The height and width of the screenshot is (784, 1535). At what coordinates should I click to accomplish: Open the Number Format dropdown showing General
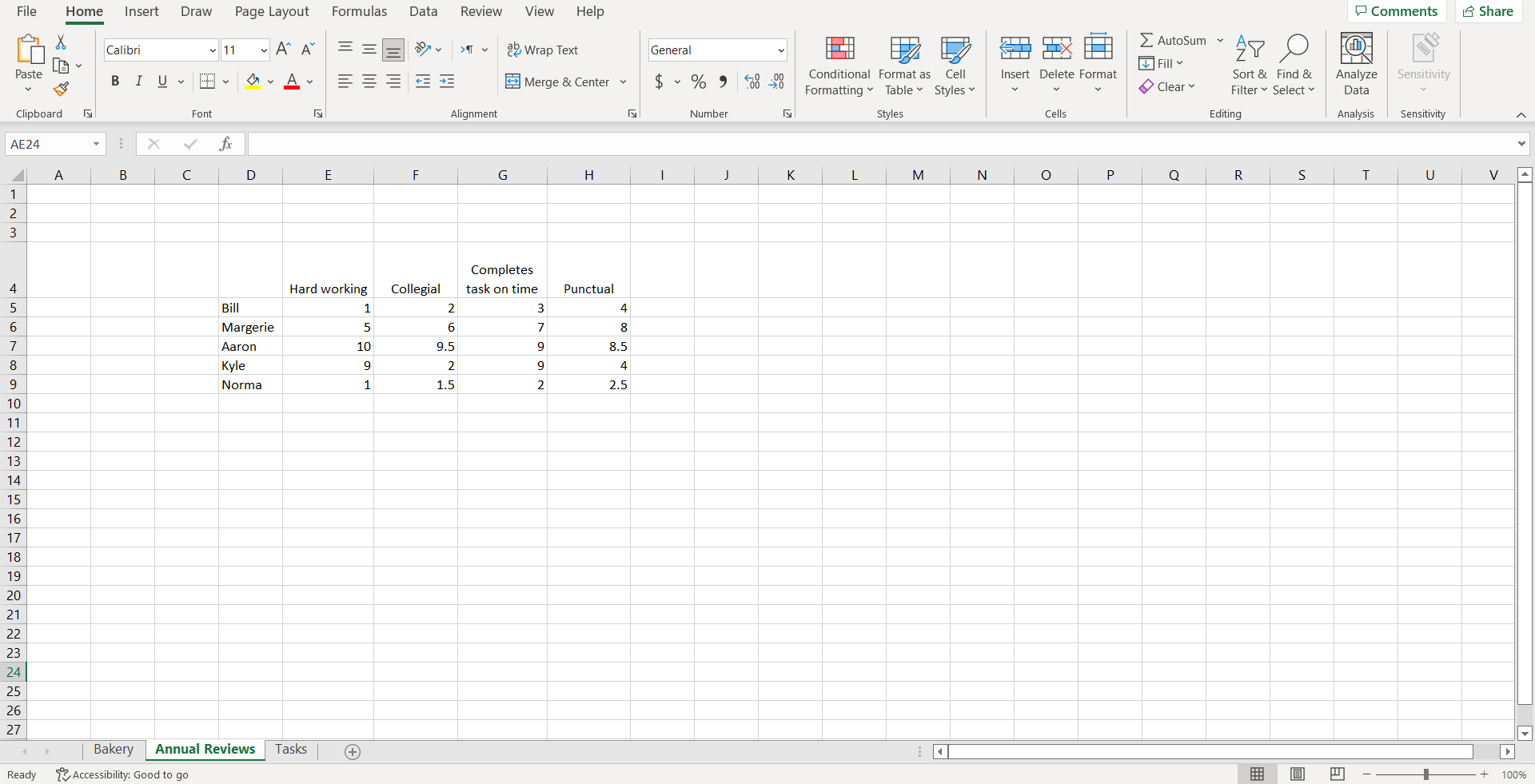(x=716, y=50)
